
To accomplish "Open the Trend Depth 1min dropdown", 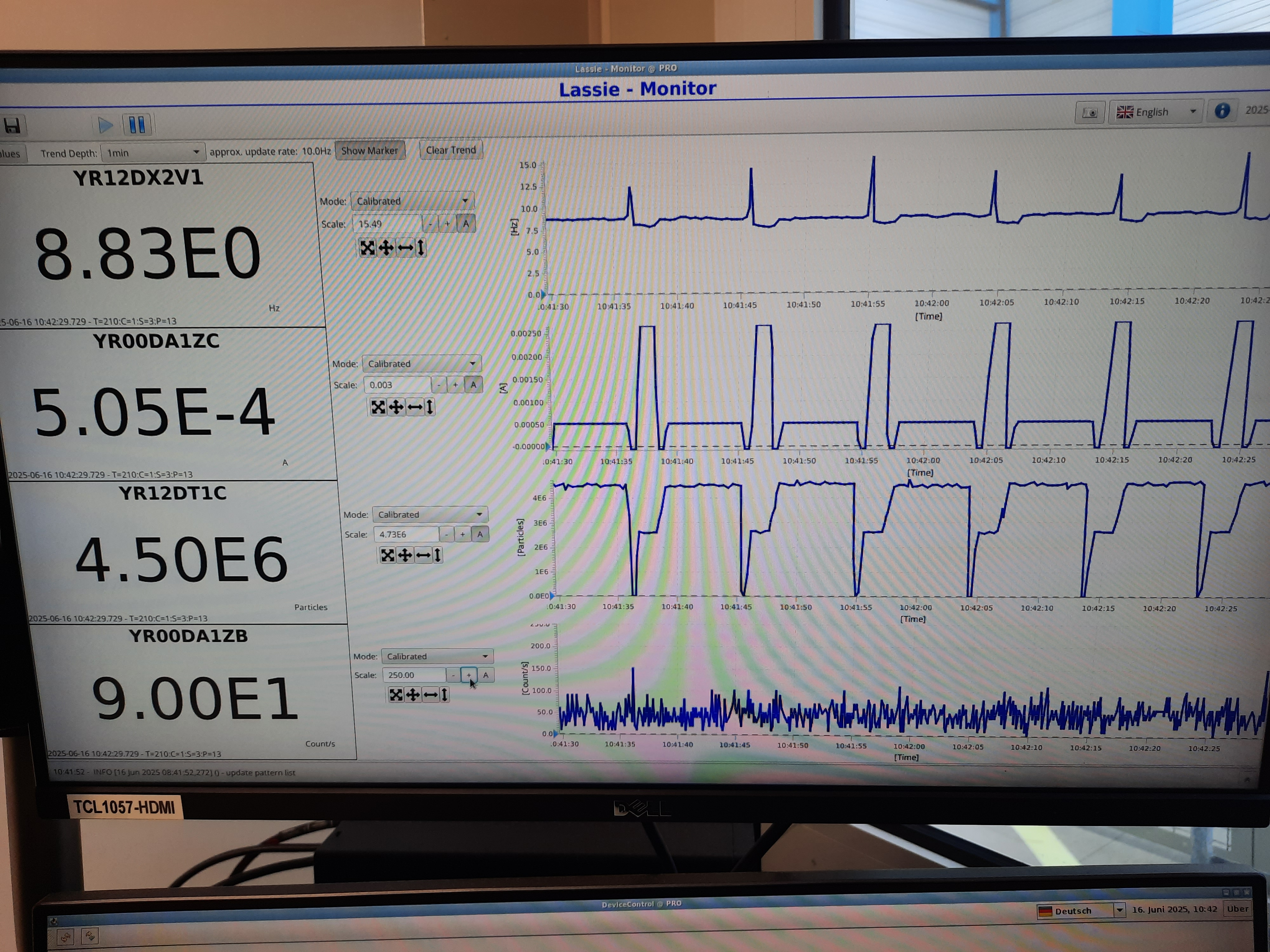I will tap(152, 153).
